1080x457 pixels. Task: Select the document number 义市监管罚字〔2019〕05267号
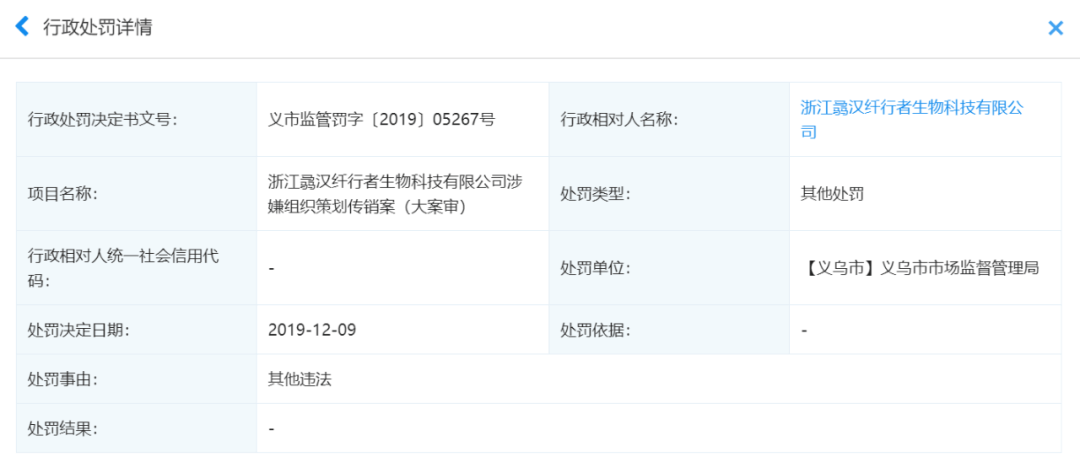pyautogui.click(x=382, y=120)
